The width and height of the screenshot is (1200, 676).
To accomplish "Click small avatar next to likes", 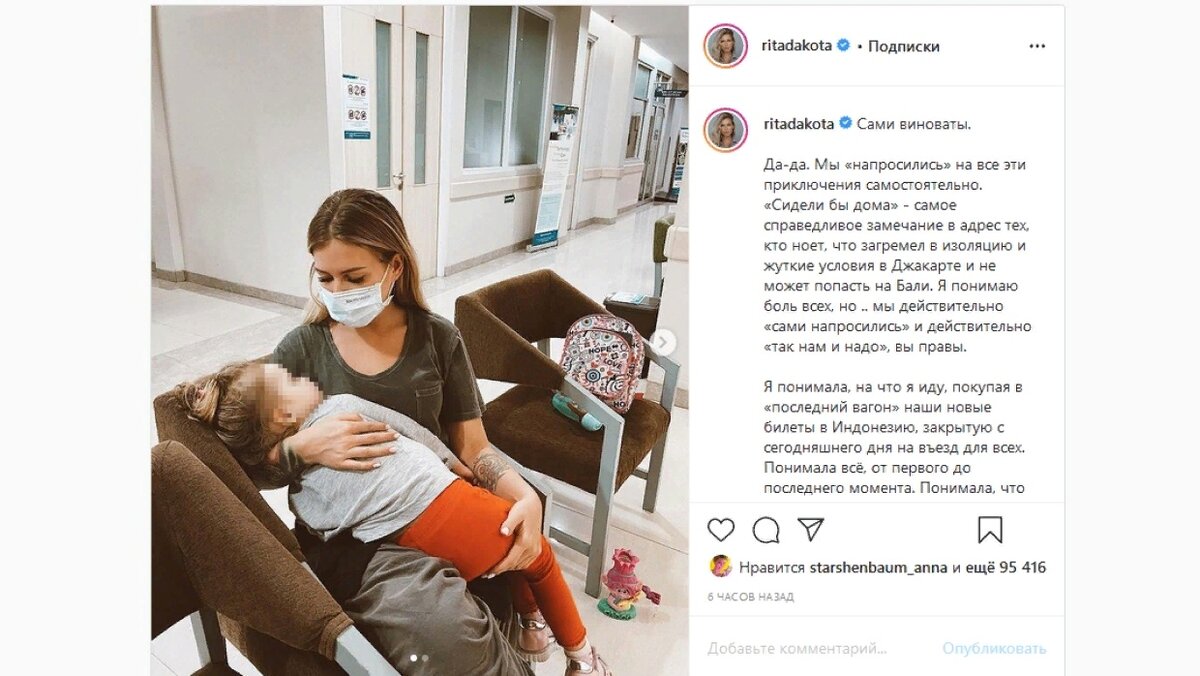I will click(720, 567).
